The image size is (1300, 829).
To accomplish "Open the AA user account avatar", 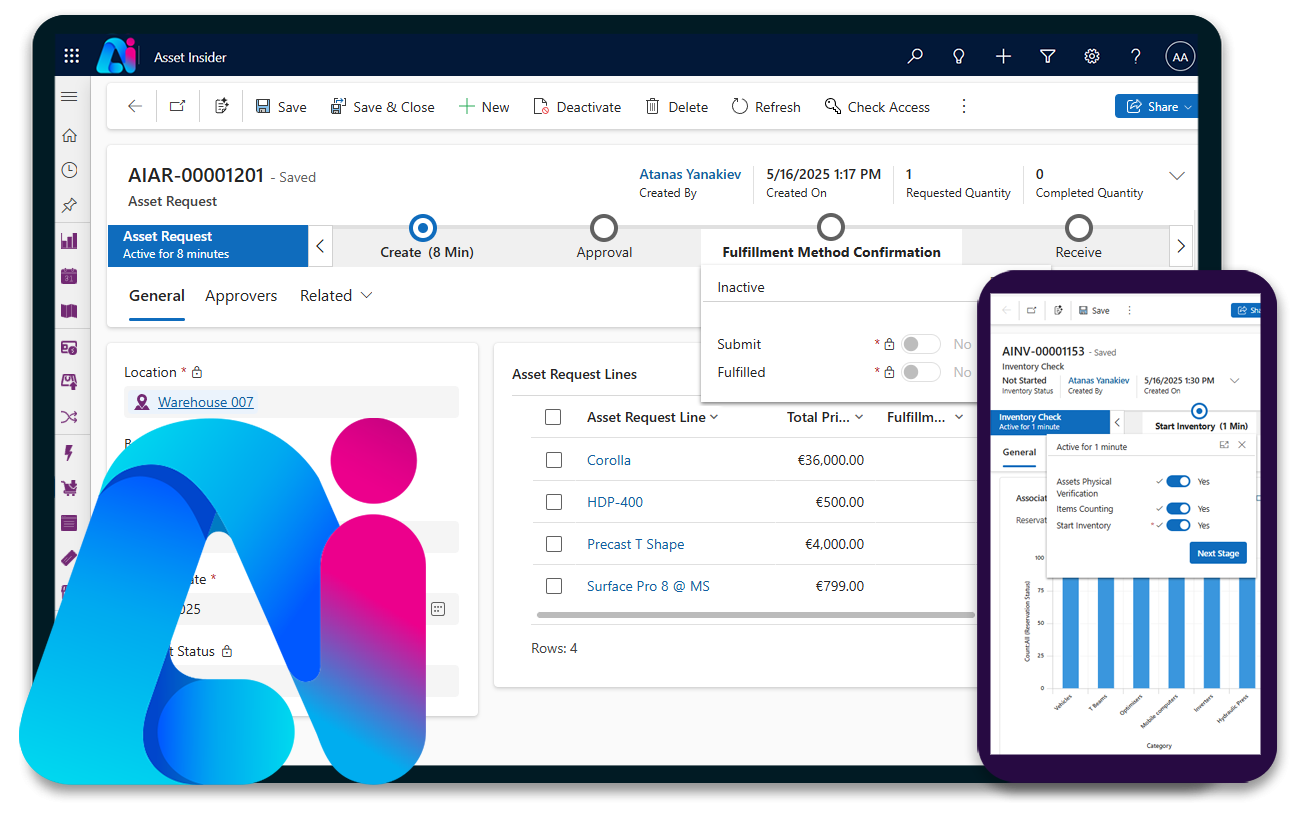I will click(1180, 57).
